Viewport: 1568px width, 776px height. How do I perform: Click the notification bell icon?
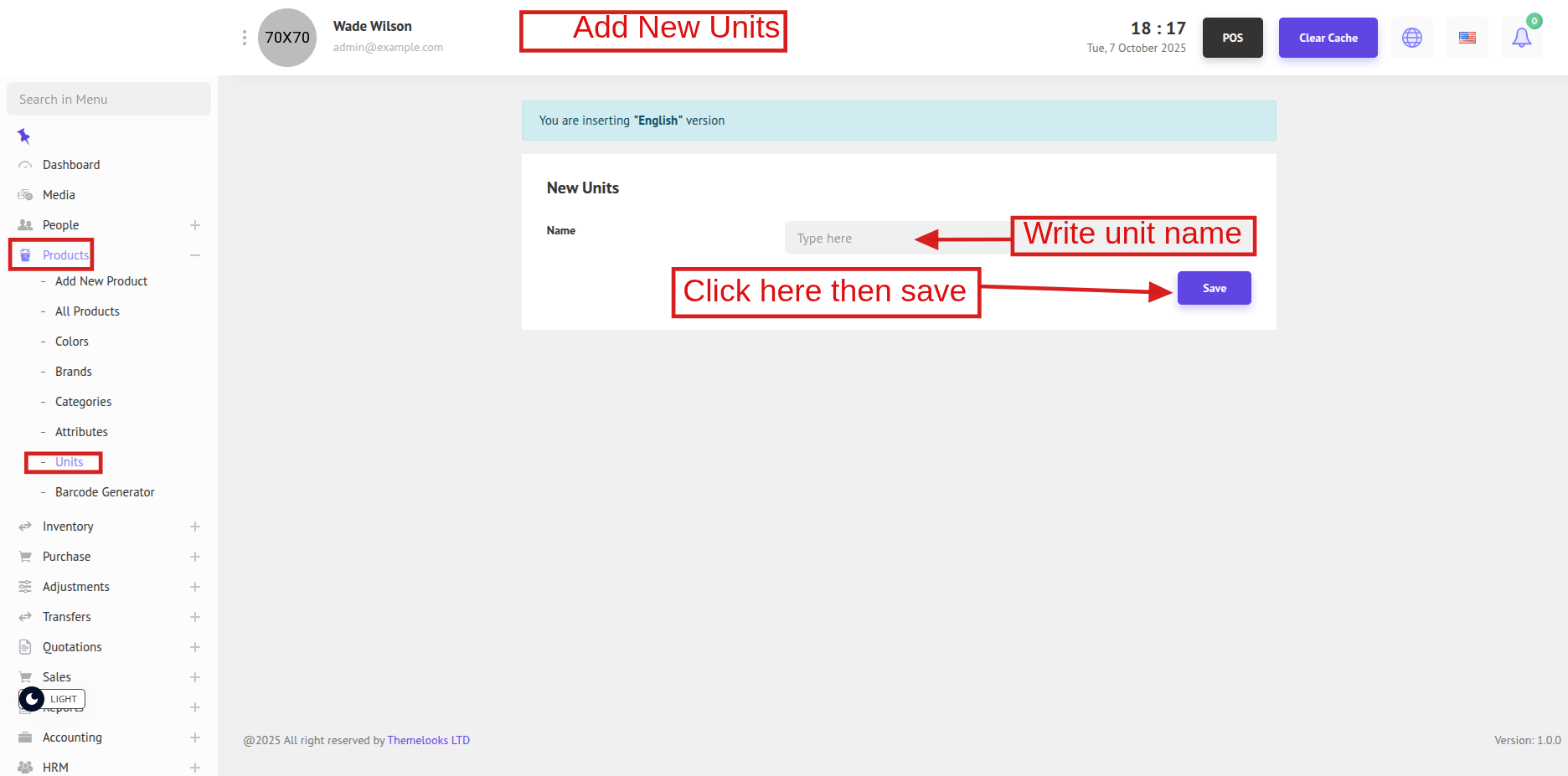[1521, 38]
